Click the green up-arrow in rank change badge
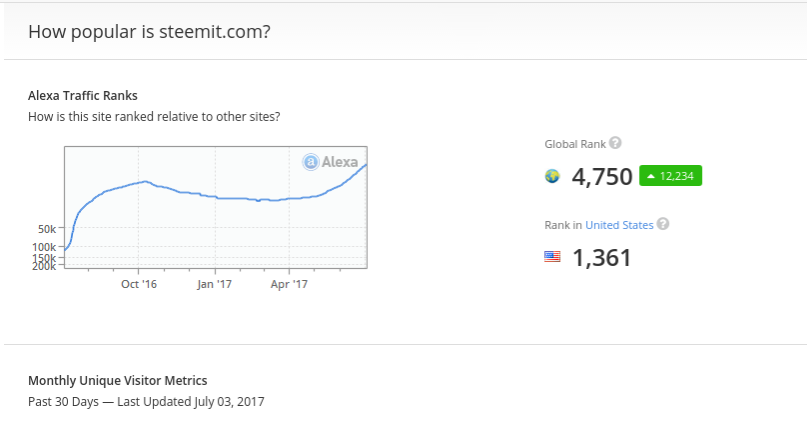Screen dimensions: 807x427 (x=651, y=176)
